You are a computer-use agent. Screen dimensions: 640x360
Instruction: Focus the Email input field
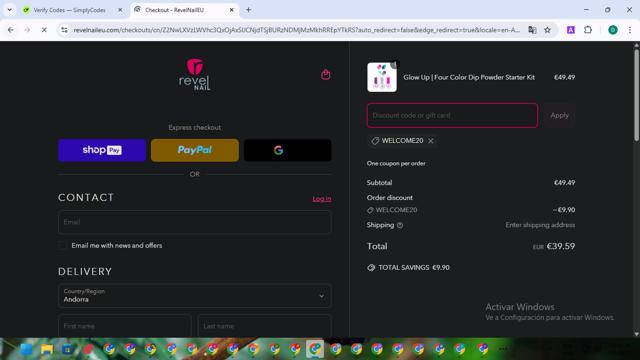[x=195, y=222]
